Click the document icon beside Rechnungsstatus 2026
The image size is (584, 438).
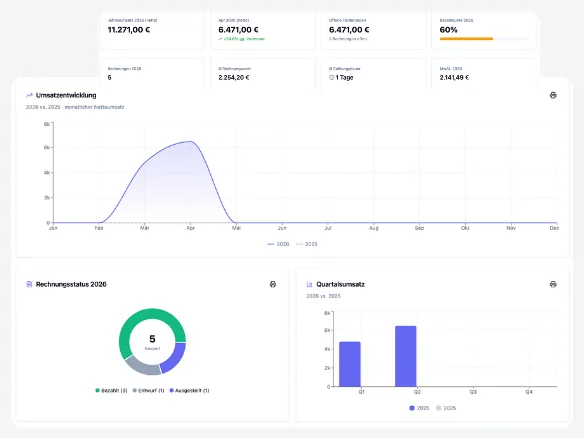[29, 284]
